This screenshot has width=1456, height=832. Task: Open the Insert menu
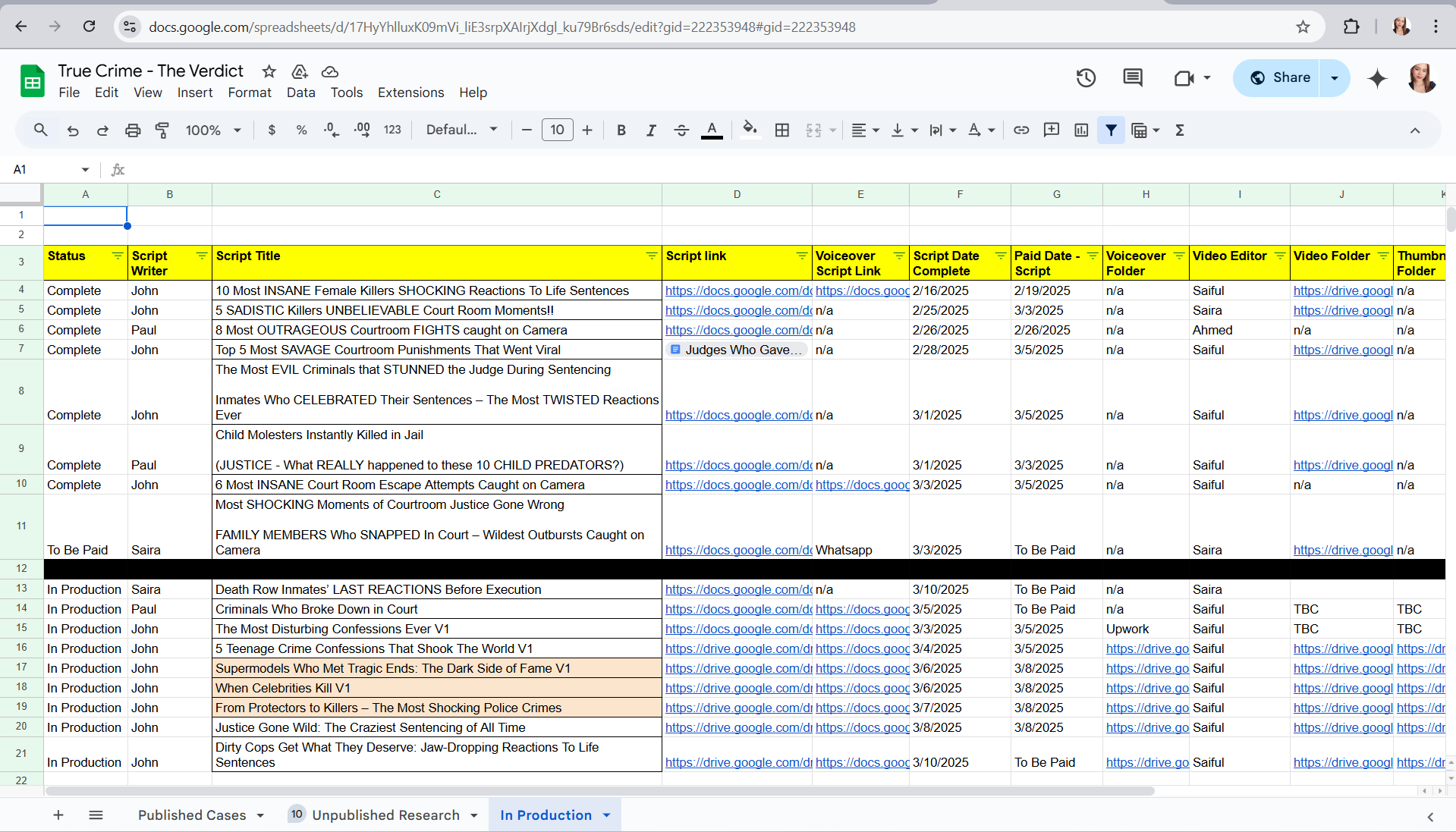point(195,93)
